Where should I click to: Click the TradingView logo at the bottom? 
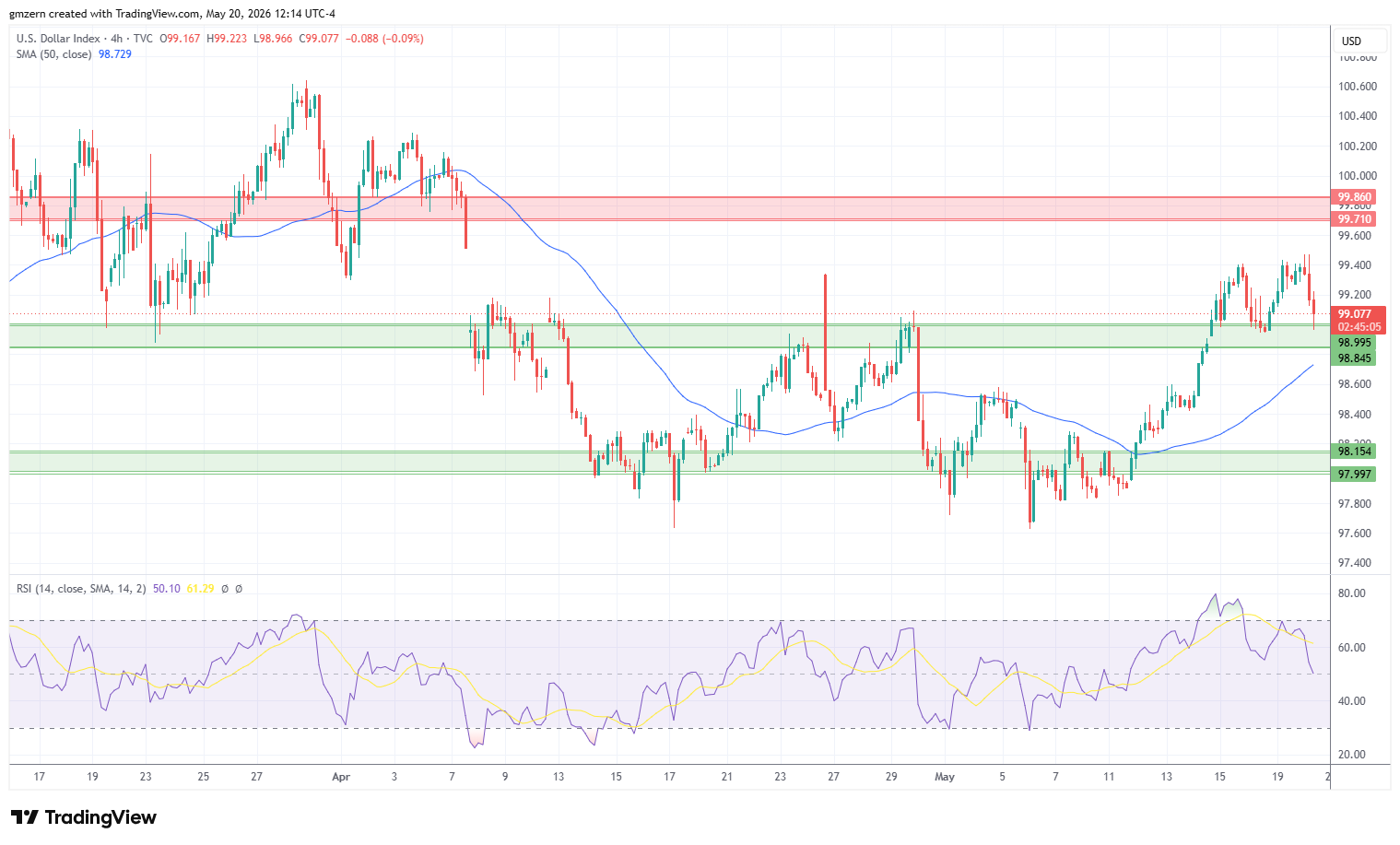(83, 817)
